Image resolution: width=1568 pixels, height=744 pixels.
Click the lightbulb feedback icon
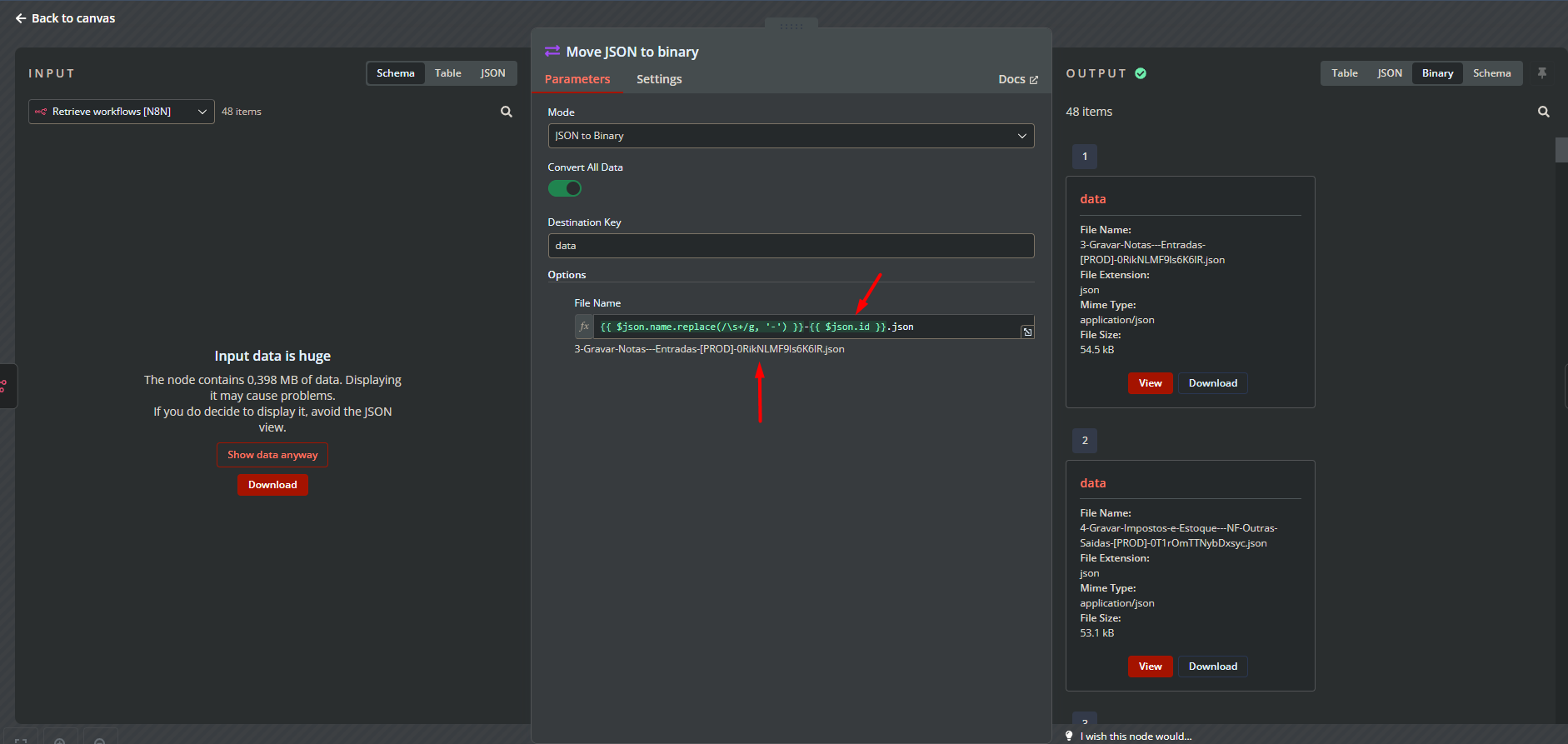pos(1069,736)
